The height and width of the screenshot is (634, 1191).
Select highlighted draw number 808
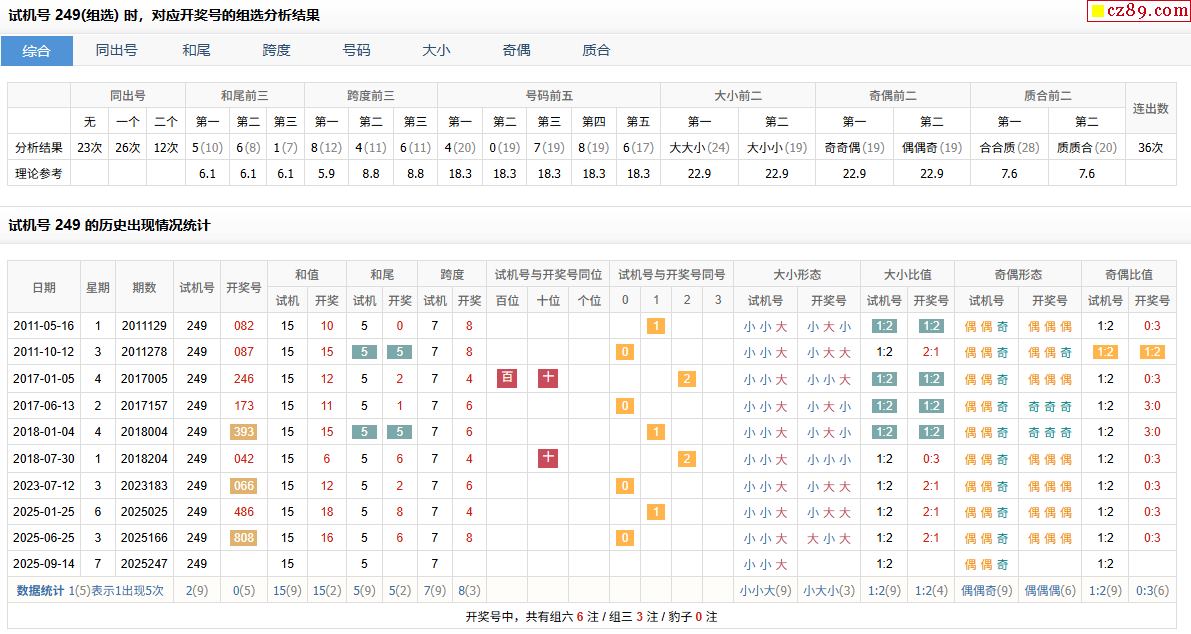tap(244, 538)
